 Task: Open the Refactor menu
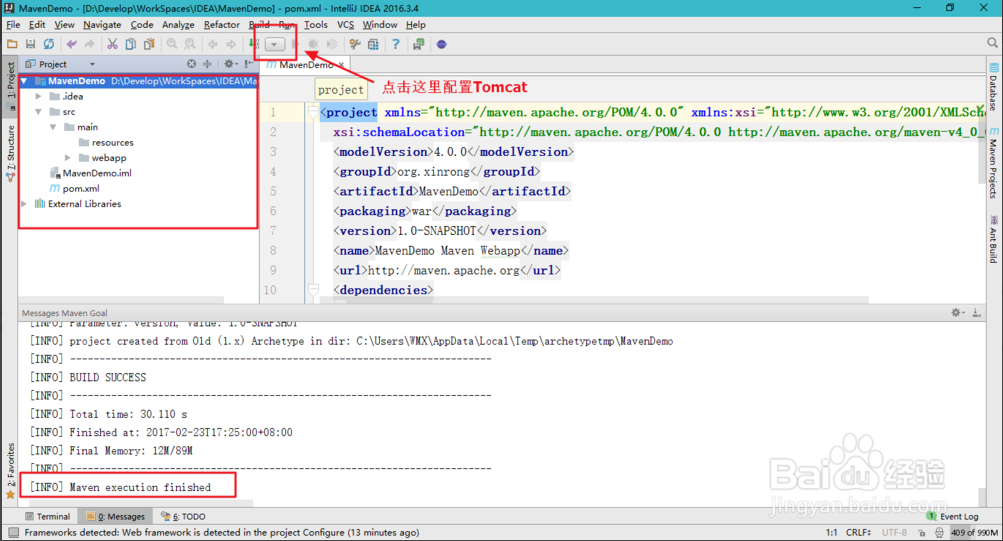pos(221,24)
